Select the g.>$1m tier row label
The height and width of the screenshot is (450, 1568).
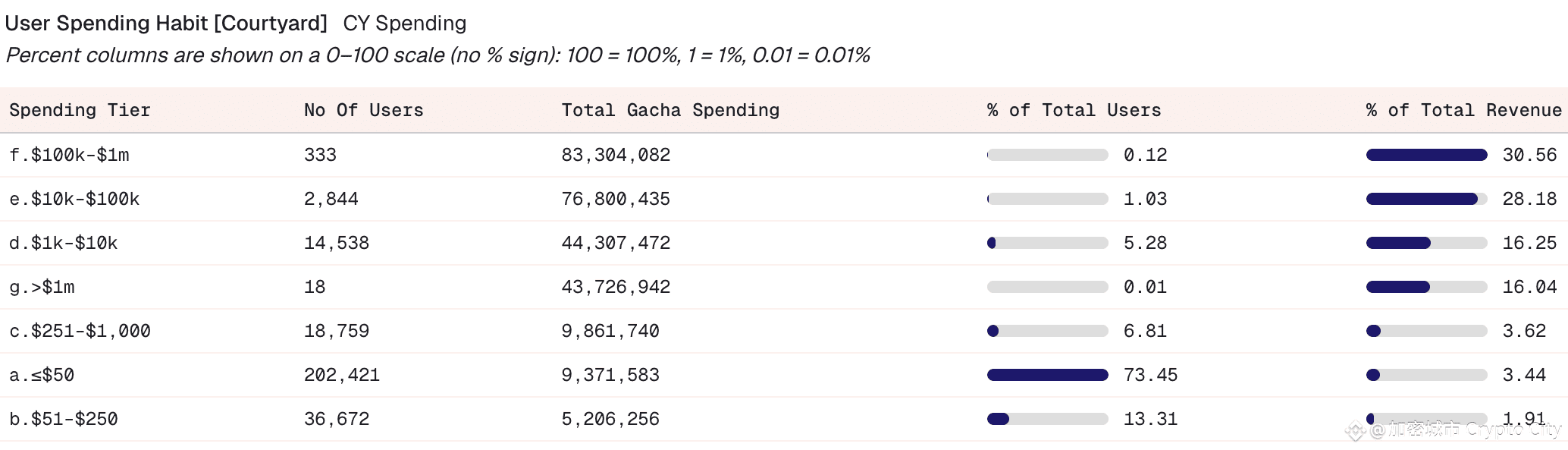[x=42, y=287]
